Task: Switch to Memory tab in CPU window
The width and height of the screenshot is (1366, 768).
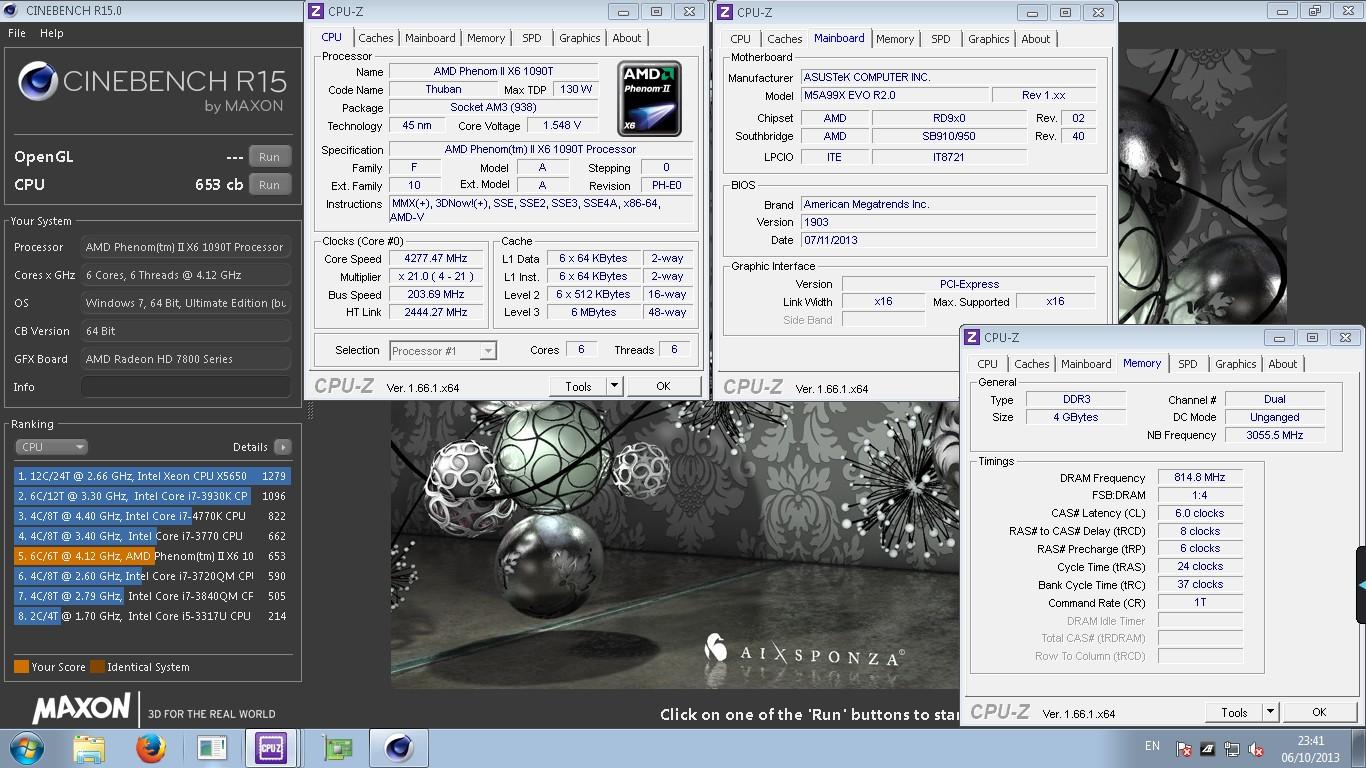Action: point(486,38)
